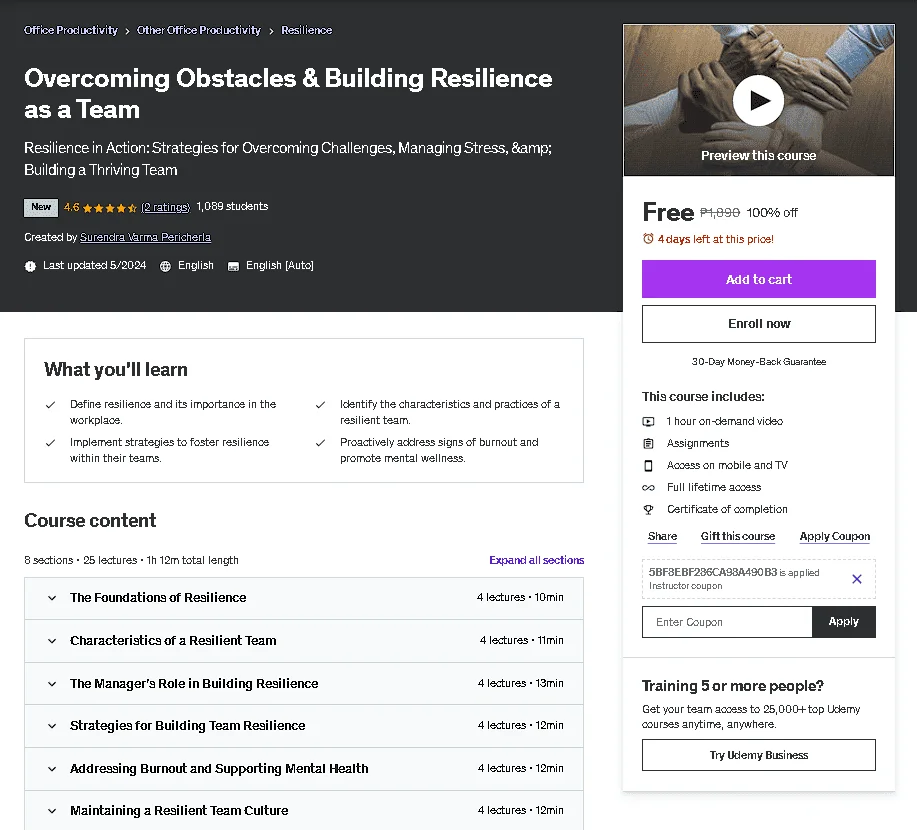The width and height of the screenshot is (917, 830).
Task: Click the breadcrumb arrow before Resilience
Action: coord(271,31)
